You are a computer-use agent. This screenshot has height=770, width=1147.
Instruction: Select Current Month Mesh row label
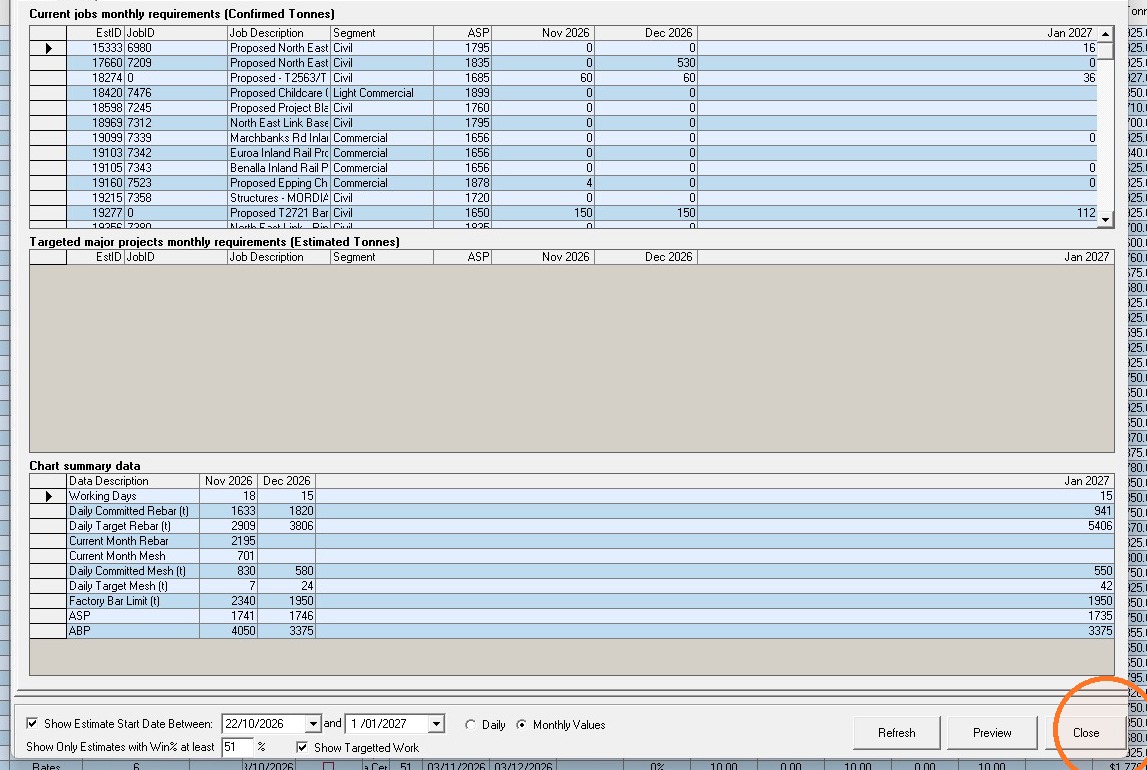click(x=133, y=556)
